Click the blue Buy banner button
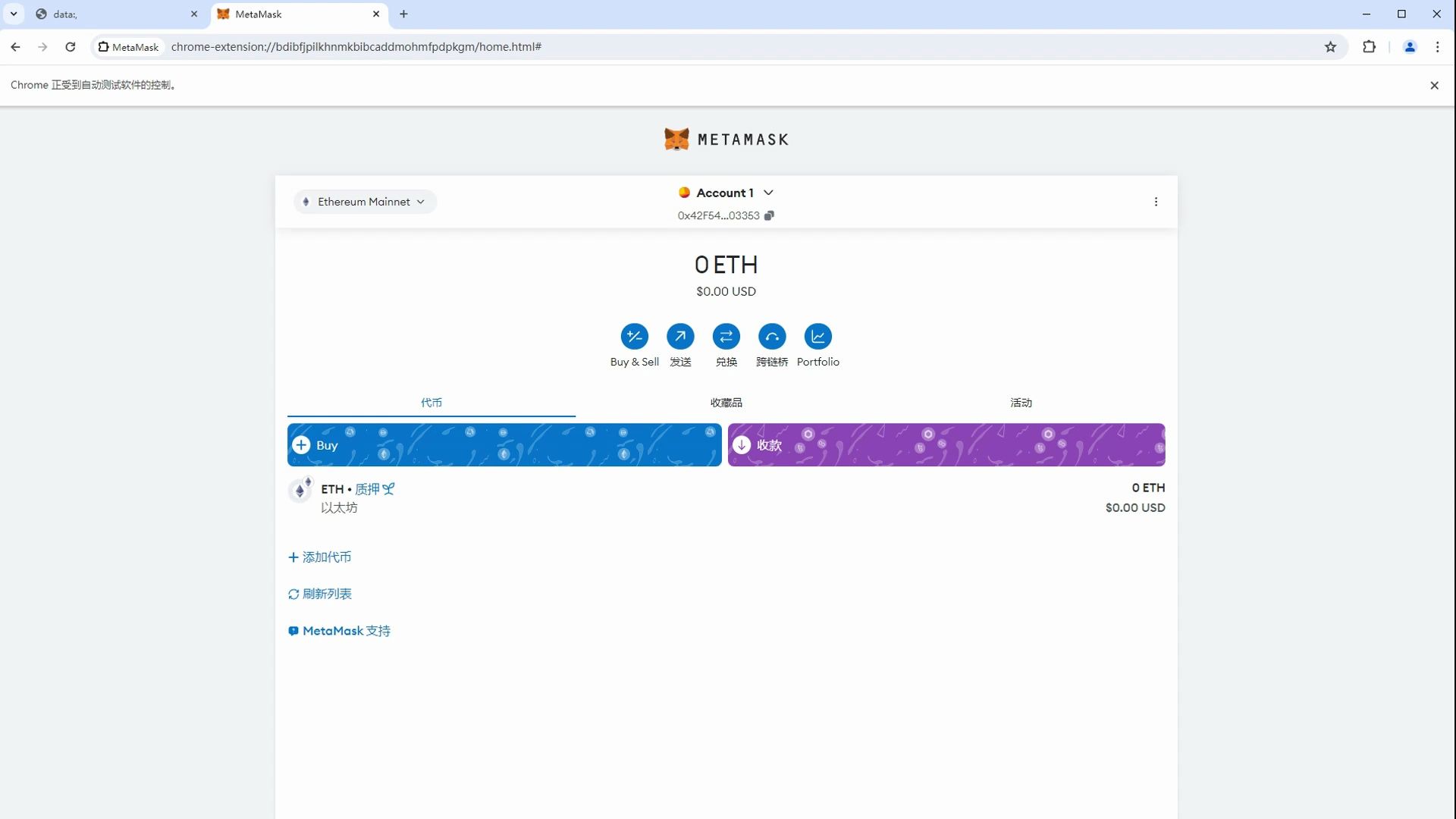The width and height of the screenshot is (1456, 819). pyautogui.click(x=504, y=445)
